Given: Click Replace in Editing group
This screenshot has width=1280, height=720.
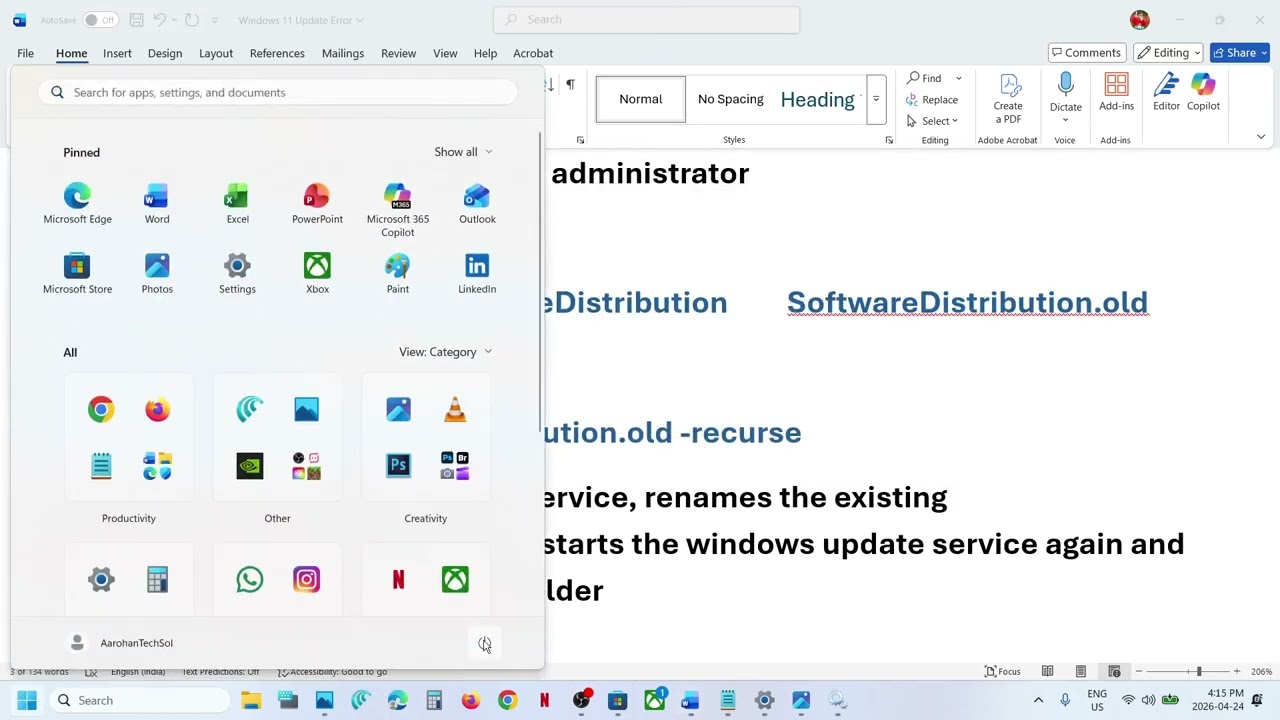Looking at the screenshot, I should [x=932, y=100].
